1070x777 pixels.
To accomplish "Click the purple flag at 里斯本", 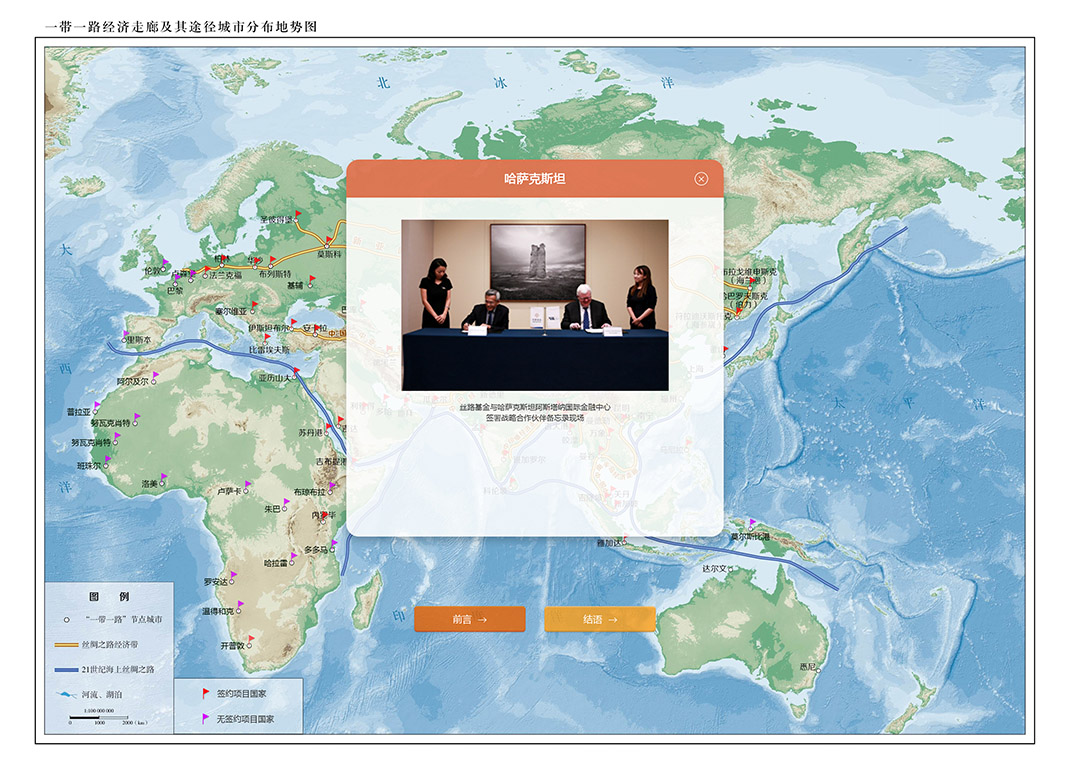I will [x=127, y=332].
